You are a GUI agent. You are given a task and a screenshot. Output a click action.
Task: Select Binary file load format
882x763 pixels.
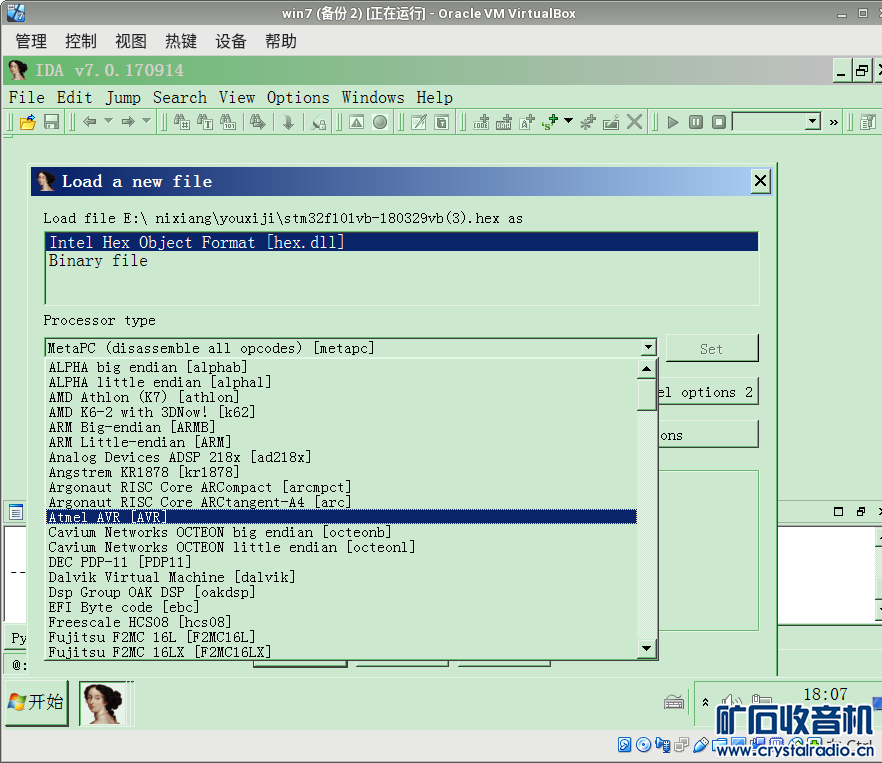coord(98,261)
